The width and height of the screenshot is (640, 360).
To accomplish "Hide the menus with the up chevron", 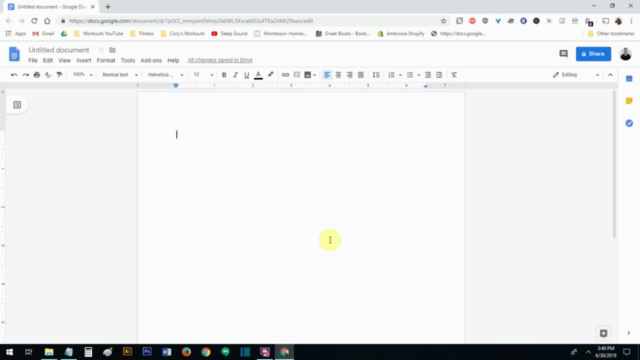I will click(x=610, y=75).
